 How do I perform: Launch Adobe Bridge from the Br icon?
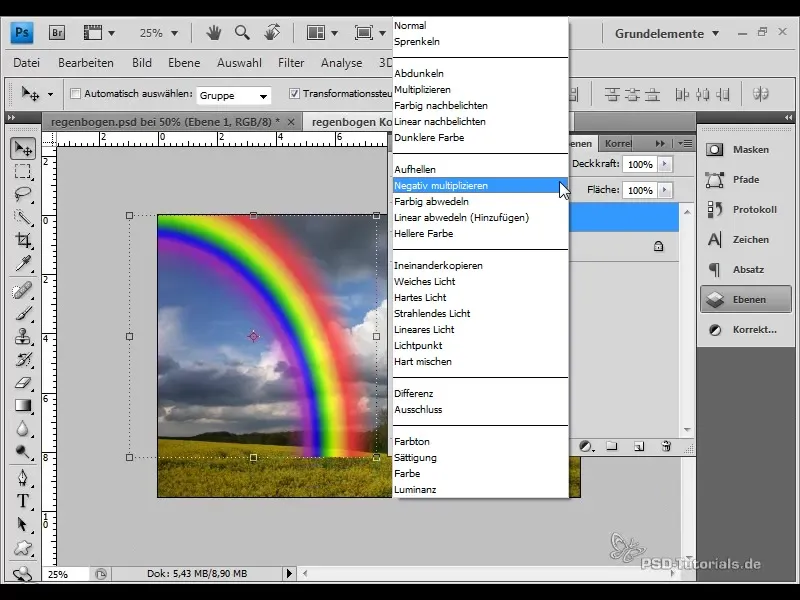(57, 33)
